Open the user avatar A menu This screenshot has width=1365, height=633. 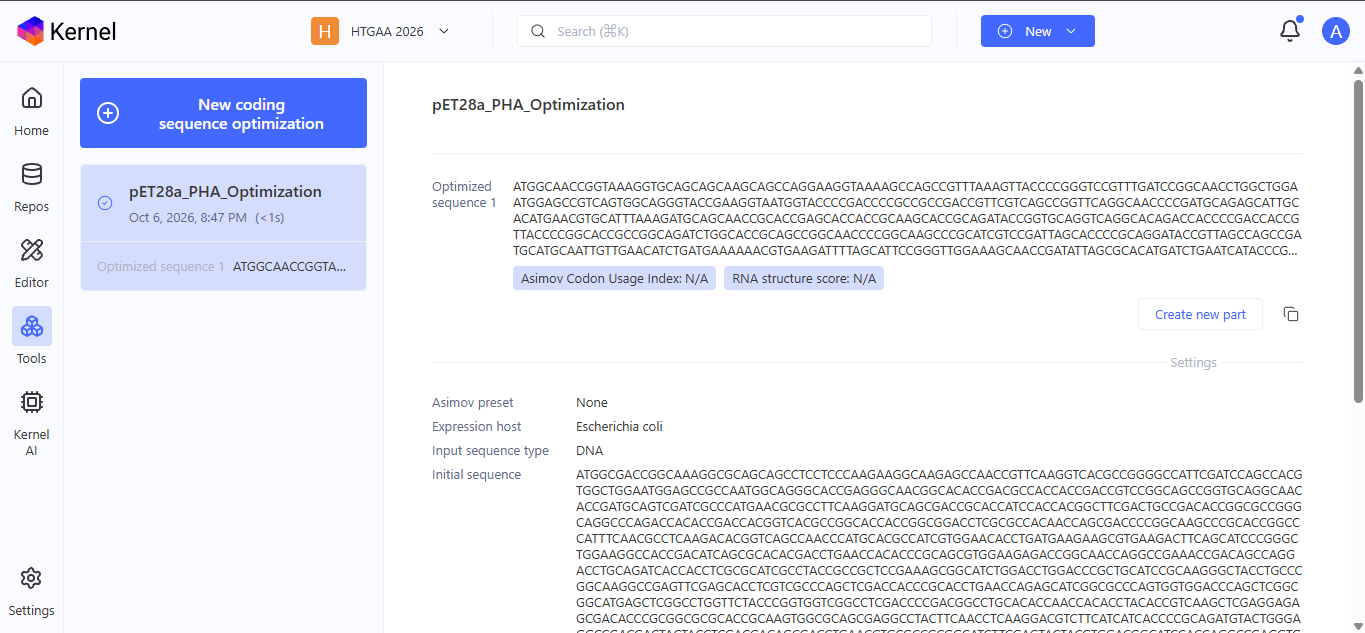[x=1335, y=31]
